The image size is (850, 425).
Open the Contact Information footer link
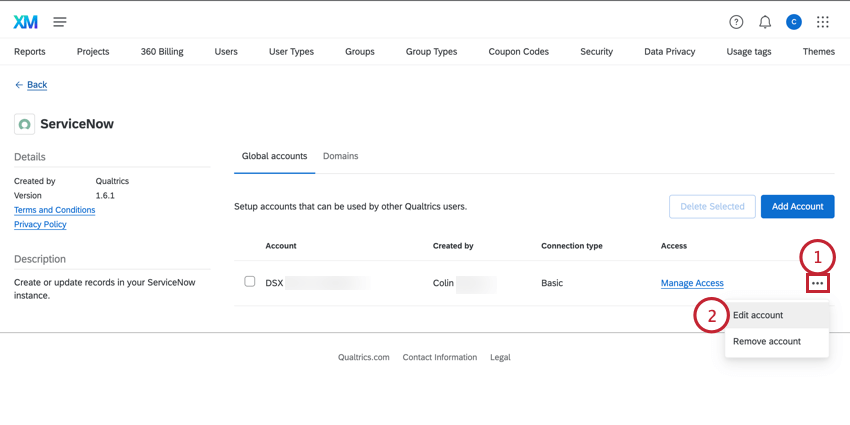pos(440,357)
